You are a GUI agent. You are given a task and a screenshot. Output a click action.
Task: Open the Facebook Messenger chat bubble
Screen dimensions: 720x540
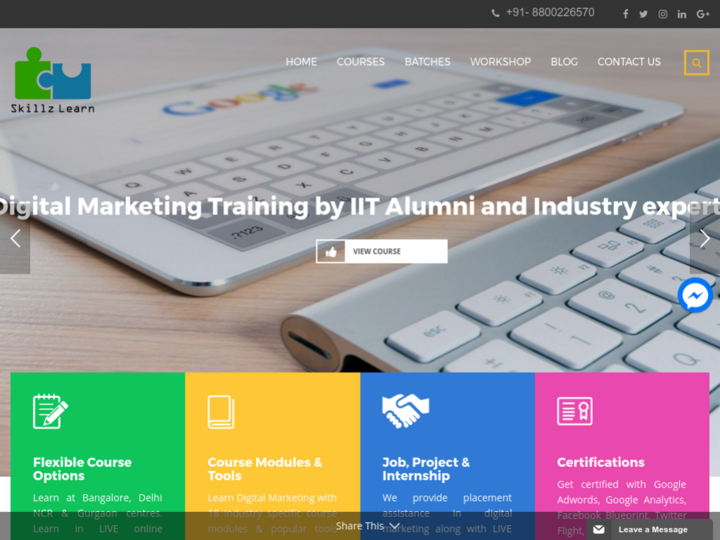(x=695, y=295)
